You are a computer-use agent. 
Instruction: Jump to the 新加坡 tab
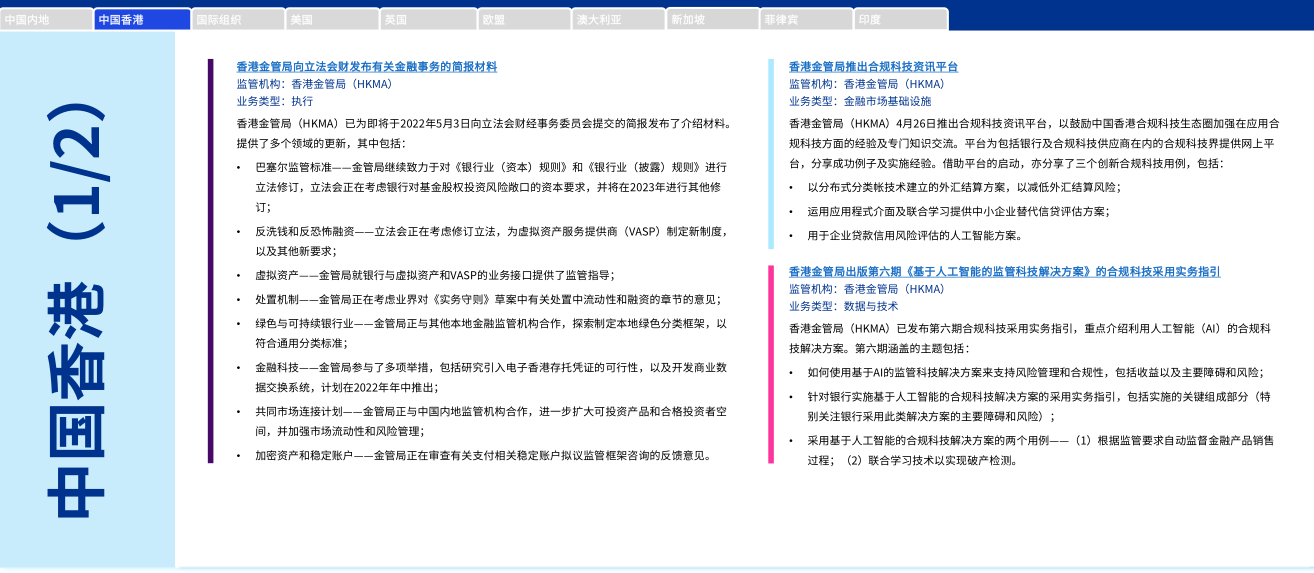713,20
